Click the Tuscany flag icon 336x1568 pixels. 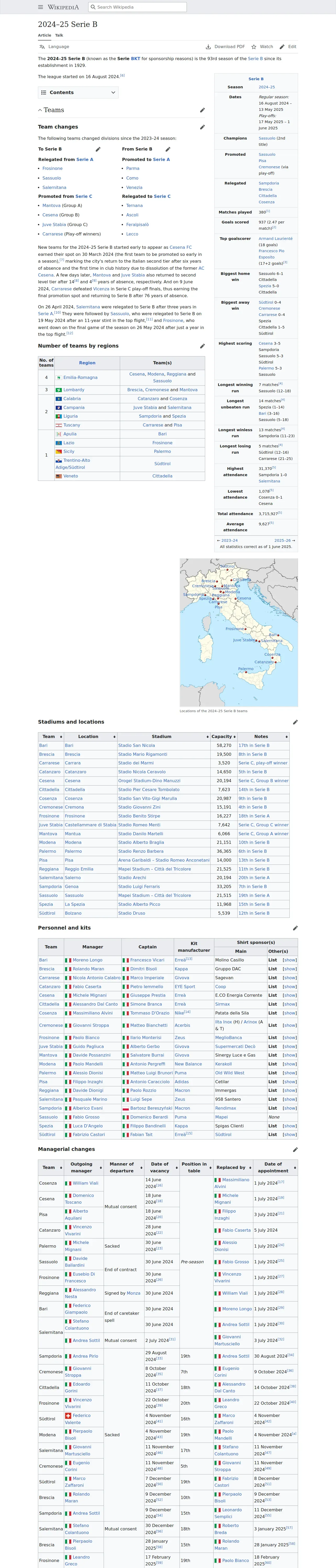(59, 425)
